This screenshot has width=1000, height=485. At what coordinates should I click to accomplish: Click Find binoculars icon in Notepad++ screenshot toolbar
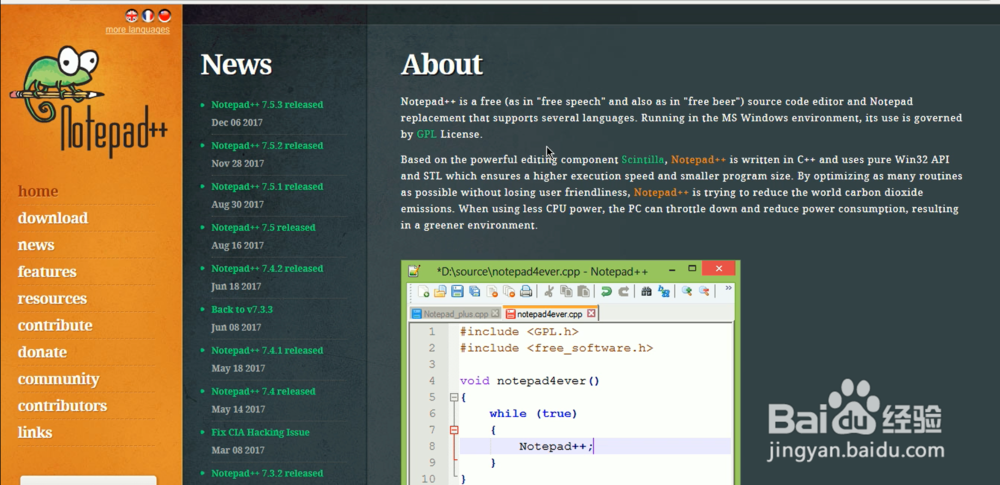point(647,291)
